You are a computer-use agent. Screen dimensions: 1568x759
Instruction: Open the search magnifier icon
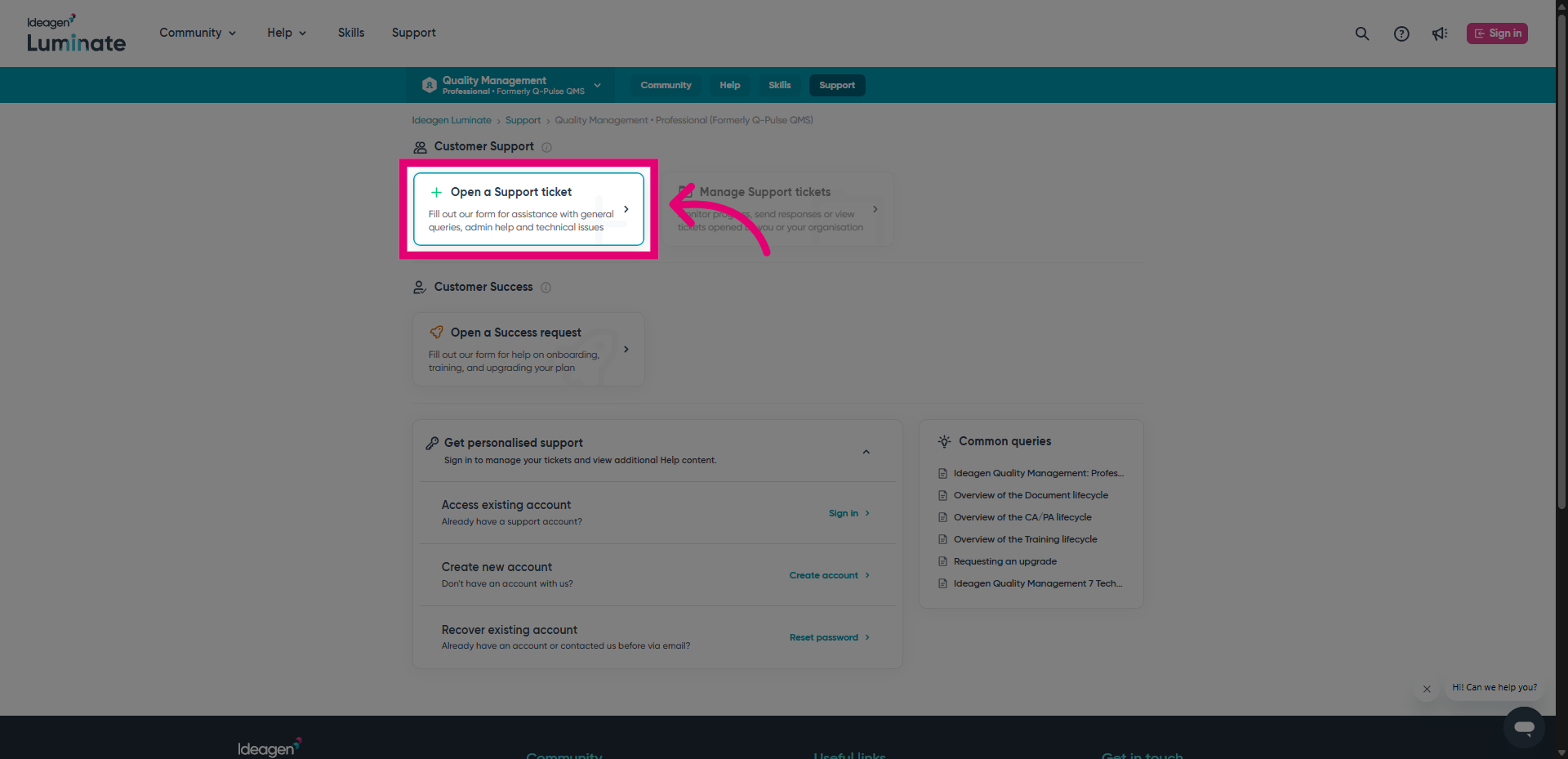tap(1362, 33)
